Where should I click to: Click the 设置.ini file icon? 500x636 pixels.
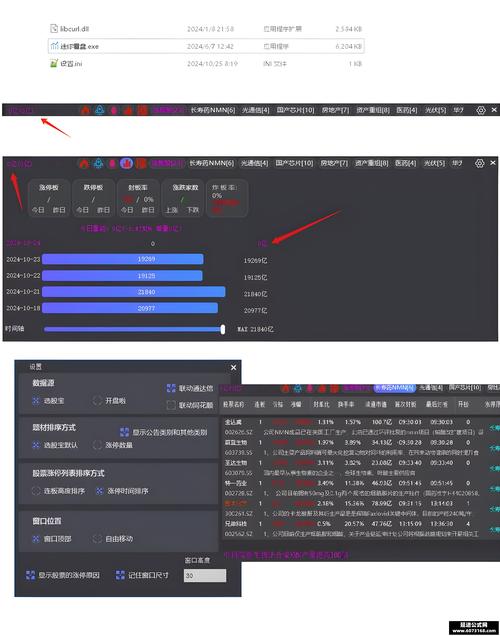click(x=54, y=63)
